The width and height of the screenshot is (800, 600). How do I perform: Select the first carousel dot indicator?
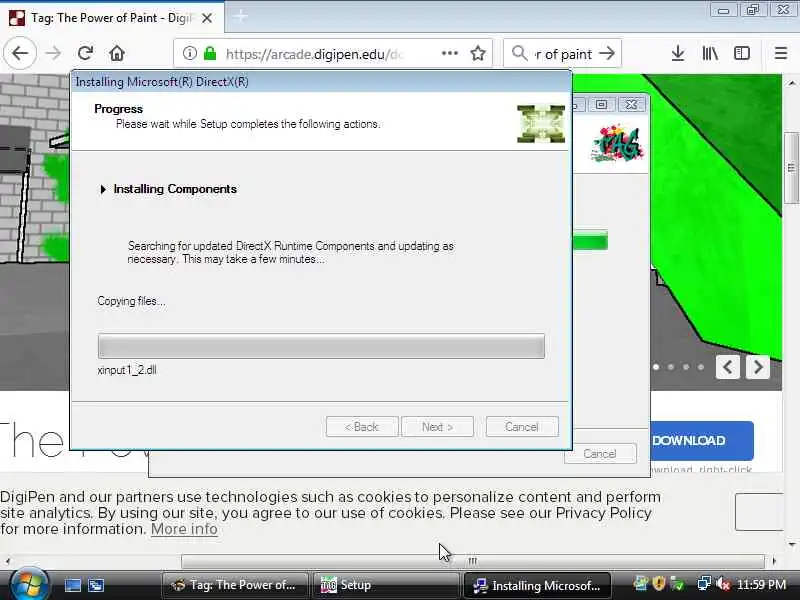656,367
